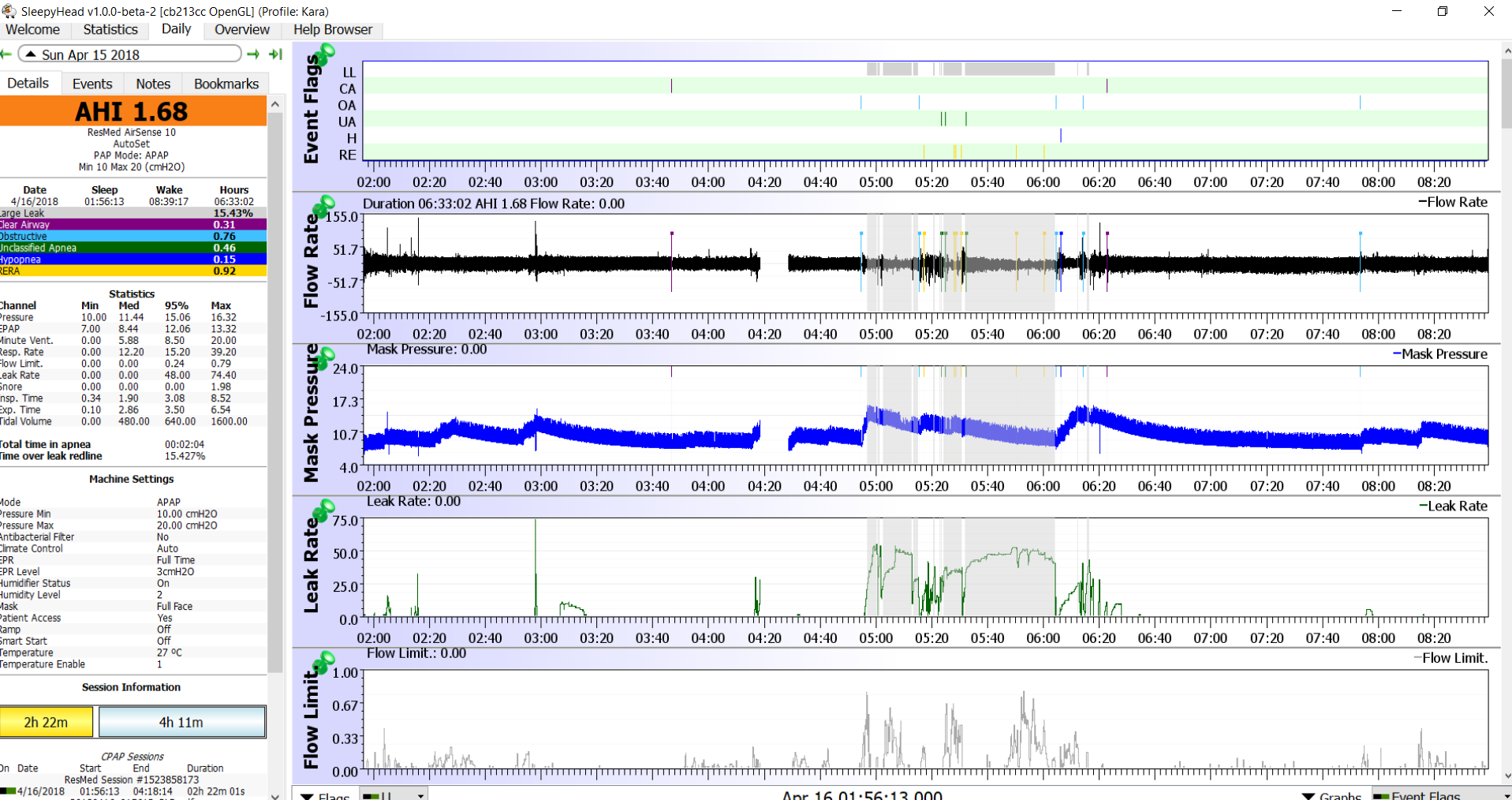Click the Unclassified Apnea green event row
Screen dimensions: 1512x800
[x=133, y=248]
